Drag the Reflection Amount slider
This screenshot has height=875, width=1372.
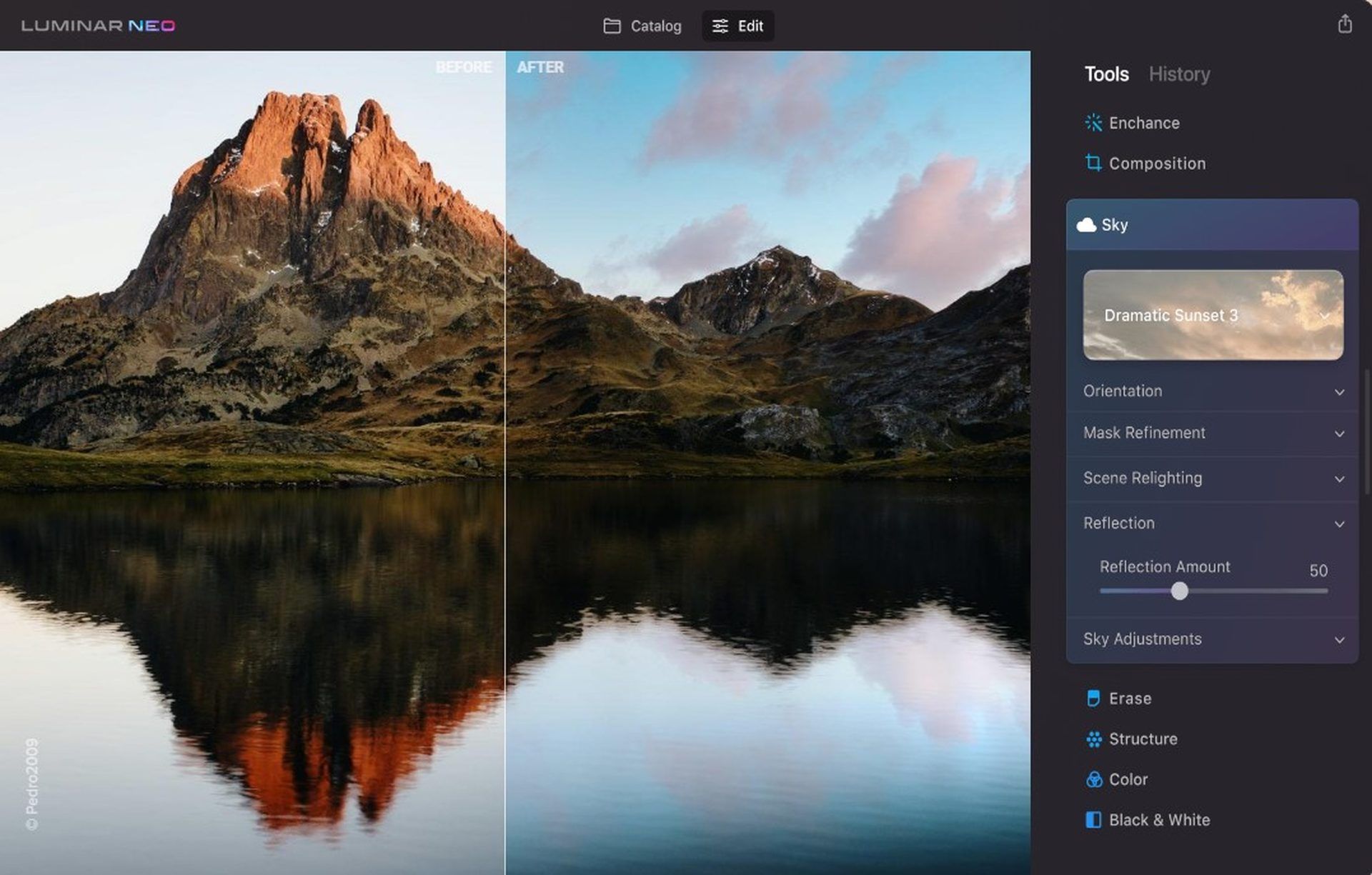(1179, 590)
